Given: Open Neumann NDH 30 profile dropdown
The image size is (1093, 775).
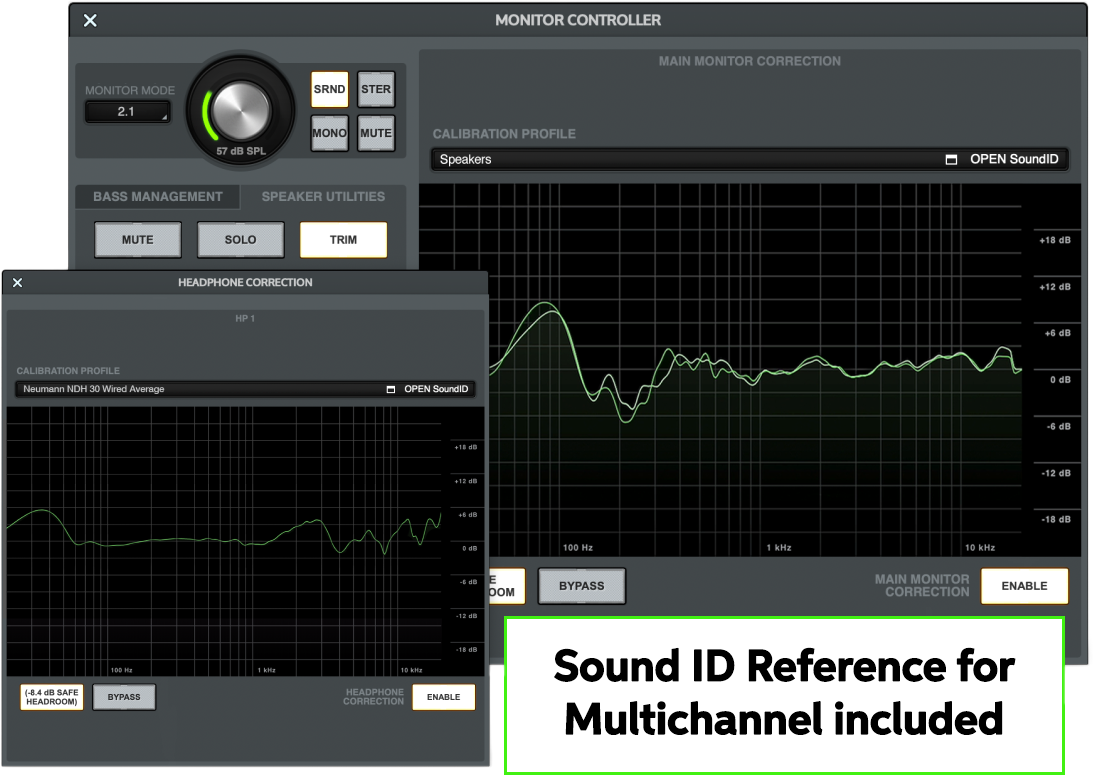Looking at the screenshot, I should (x=200, y=390).
